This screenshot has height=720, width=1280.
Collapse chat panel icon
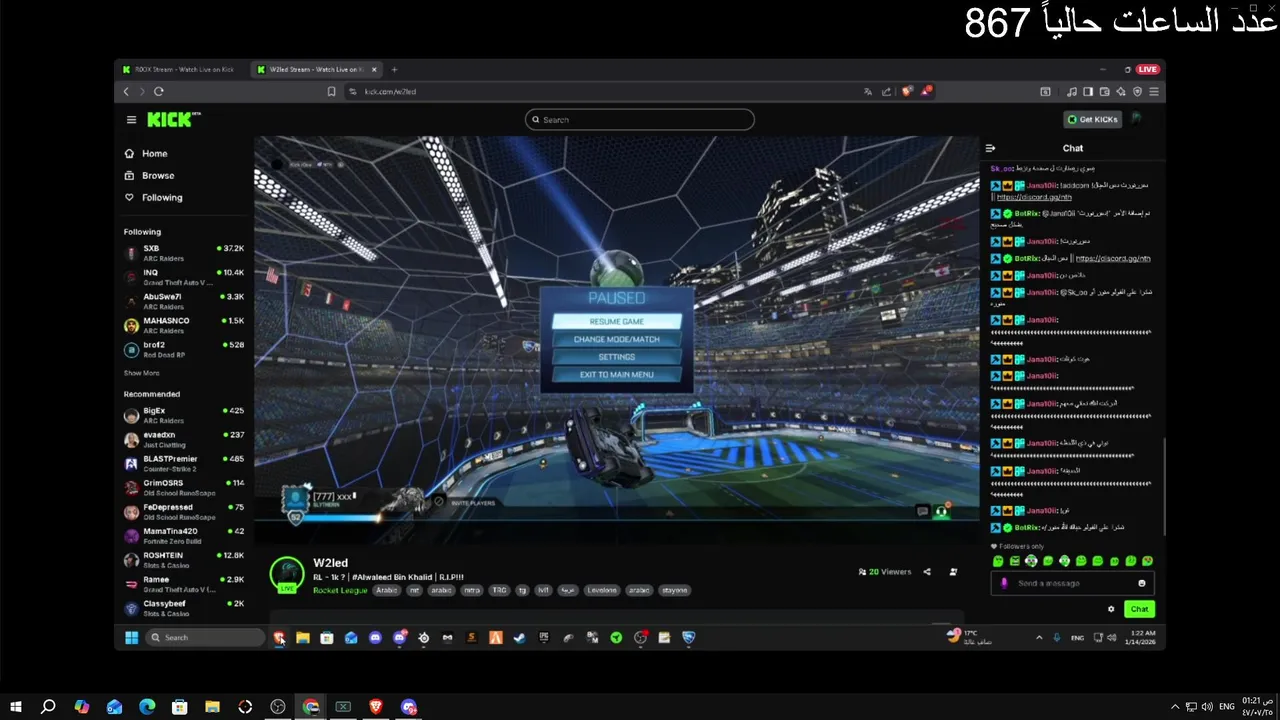point(991,148)
